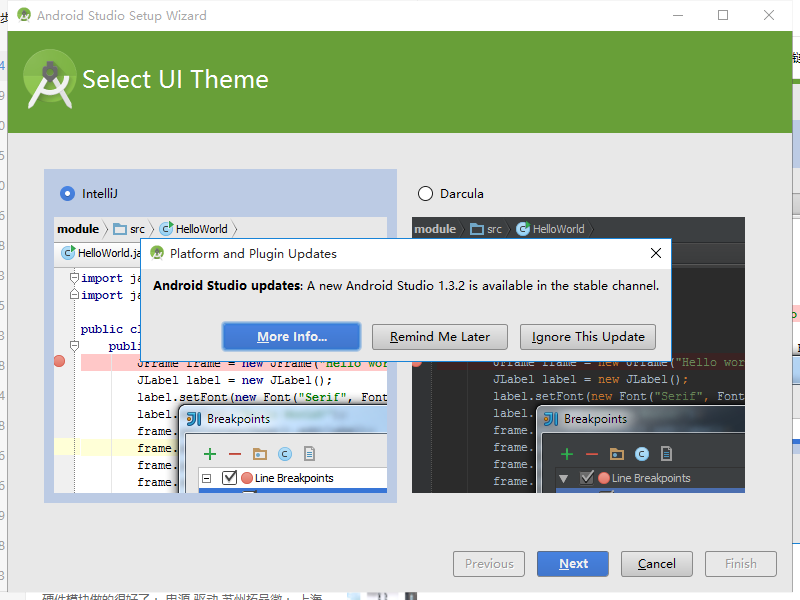Click the green plus icon in Darcula Breakpoints preview
This screenshot has height=600, width=800.
click(567, 454)
